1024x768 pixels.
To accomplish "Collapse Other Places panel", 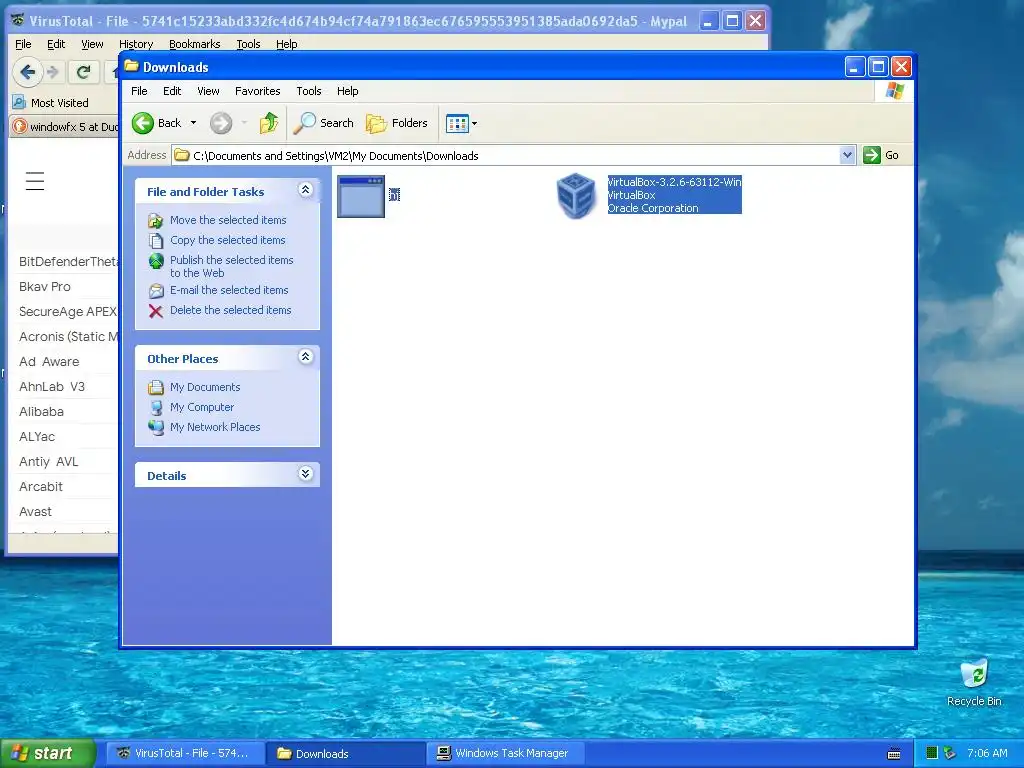I will pos(305,357).
